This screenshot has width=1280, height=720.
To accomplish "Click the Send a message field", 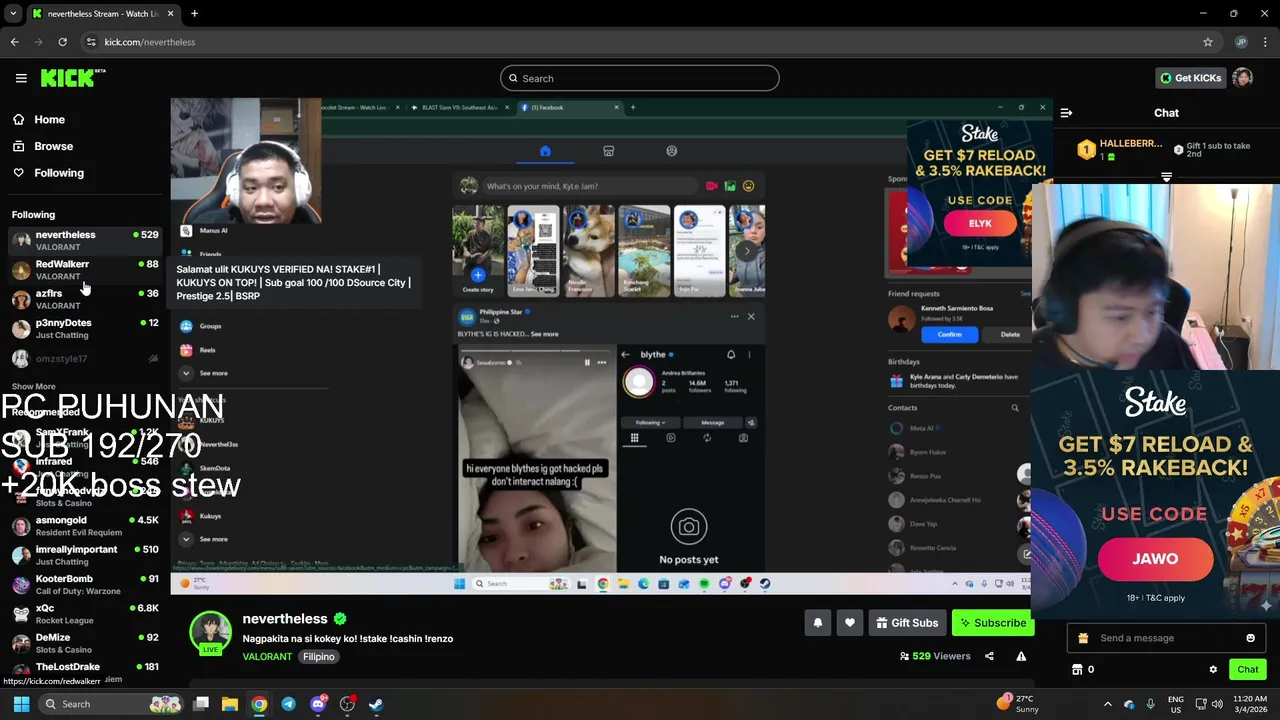I will [x=1164, y=638].
